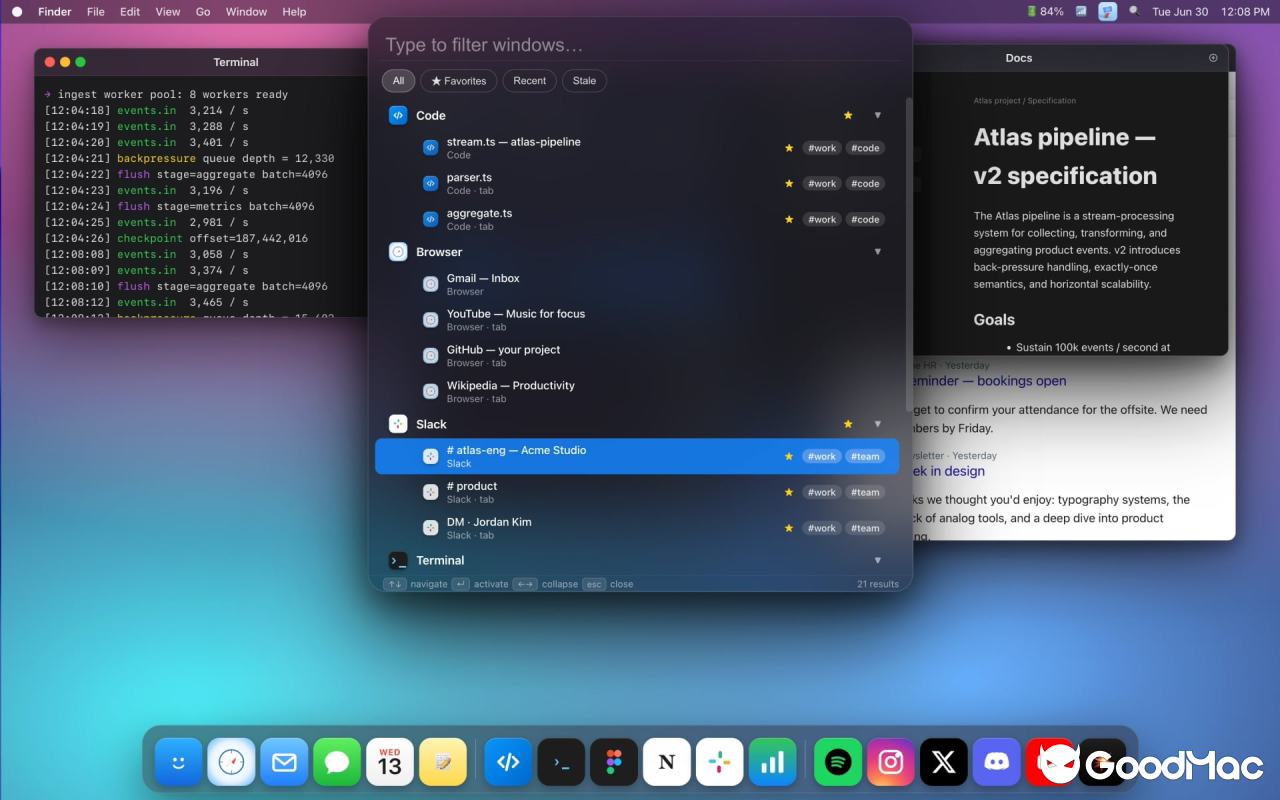Toggle favorite star on parser.ts row
The width and height of the screenshot is (1280, 800).
pyautogui.click(x=789, y=184)
